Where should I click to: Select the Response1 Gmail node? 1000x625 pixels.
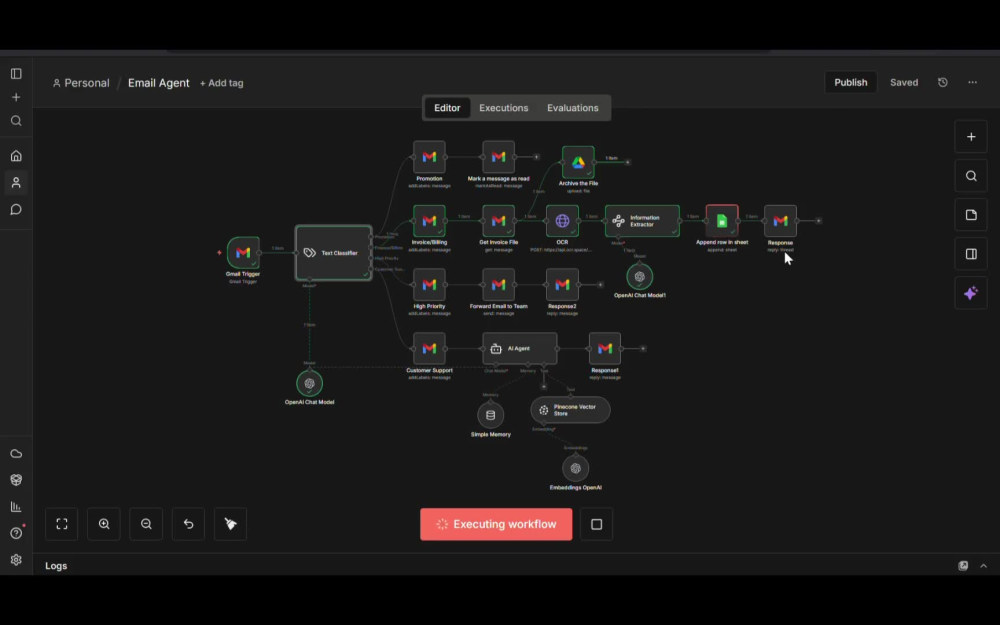[x=605, y=348]
